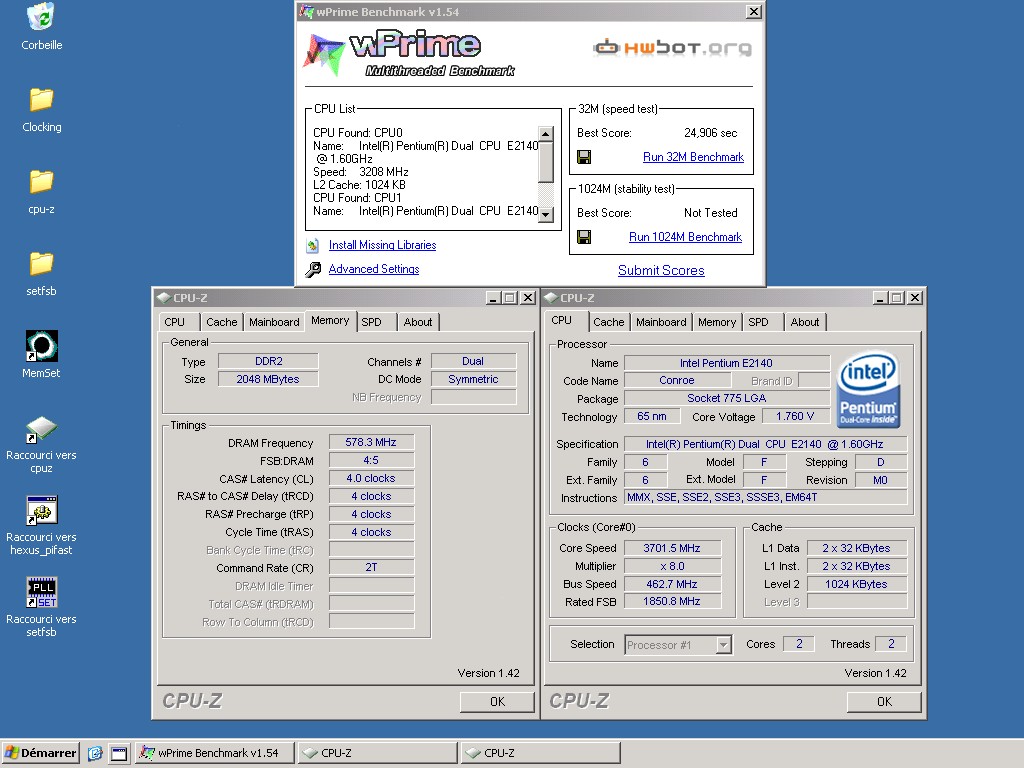Launch the Raccourci vers hexus_pifast shortcut
The height and width of the screenshot is (768, 1024).
[41, 511]
